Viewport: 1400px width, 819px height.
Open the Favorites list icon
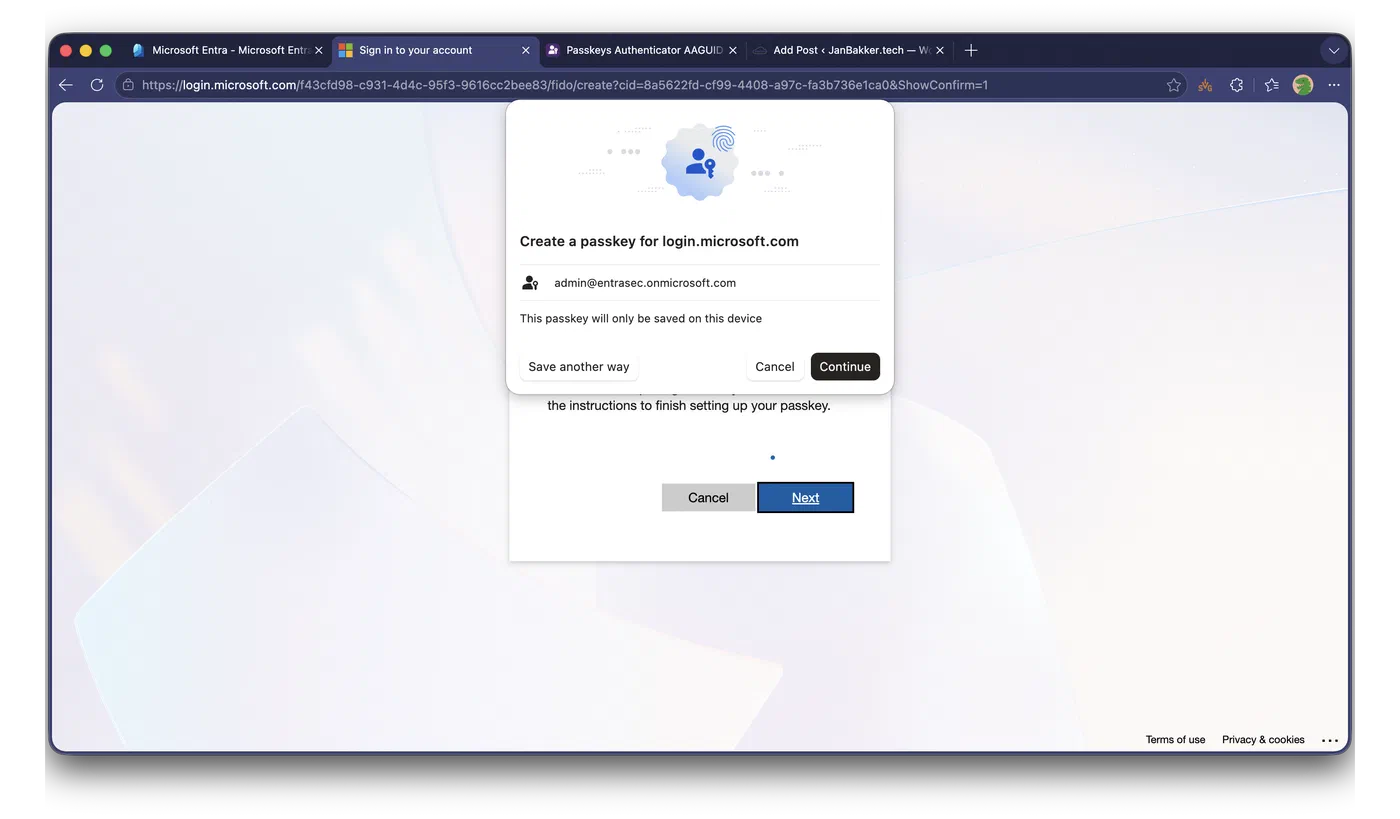pyautogui.click(x=1271, y=85)
